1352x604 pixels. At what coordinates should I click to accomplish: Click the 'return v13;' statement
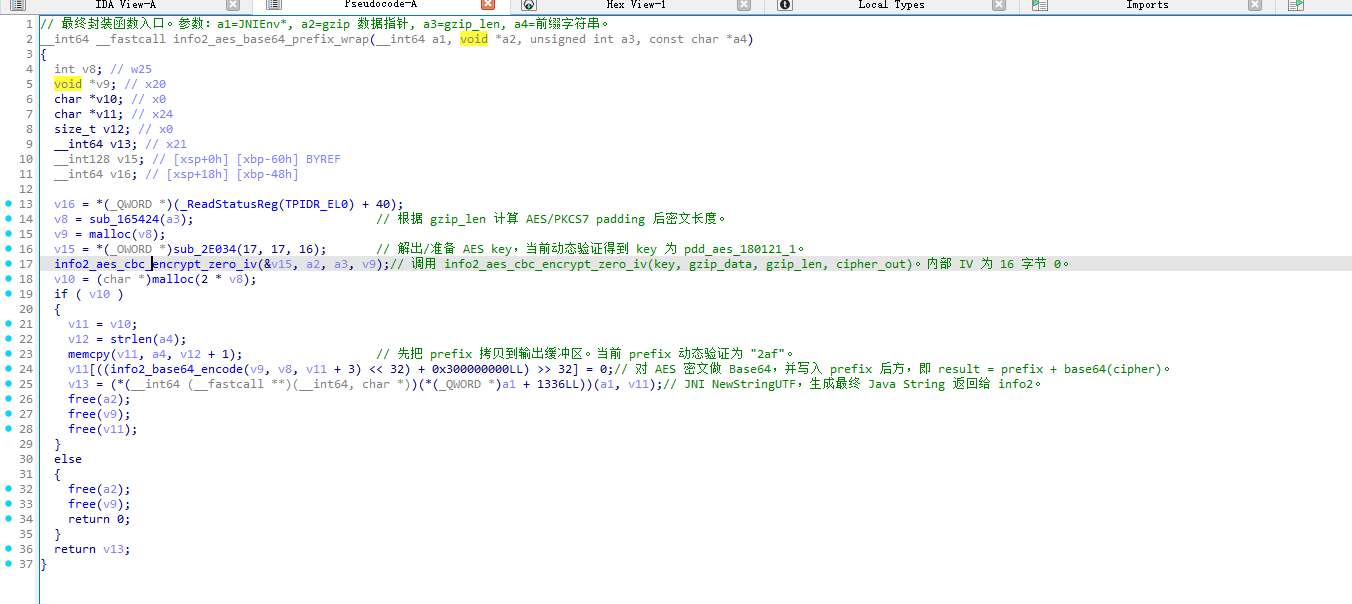coord(92,549)
